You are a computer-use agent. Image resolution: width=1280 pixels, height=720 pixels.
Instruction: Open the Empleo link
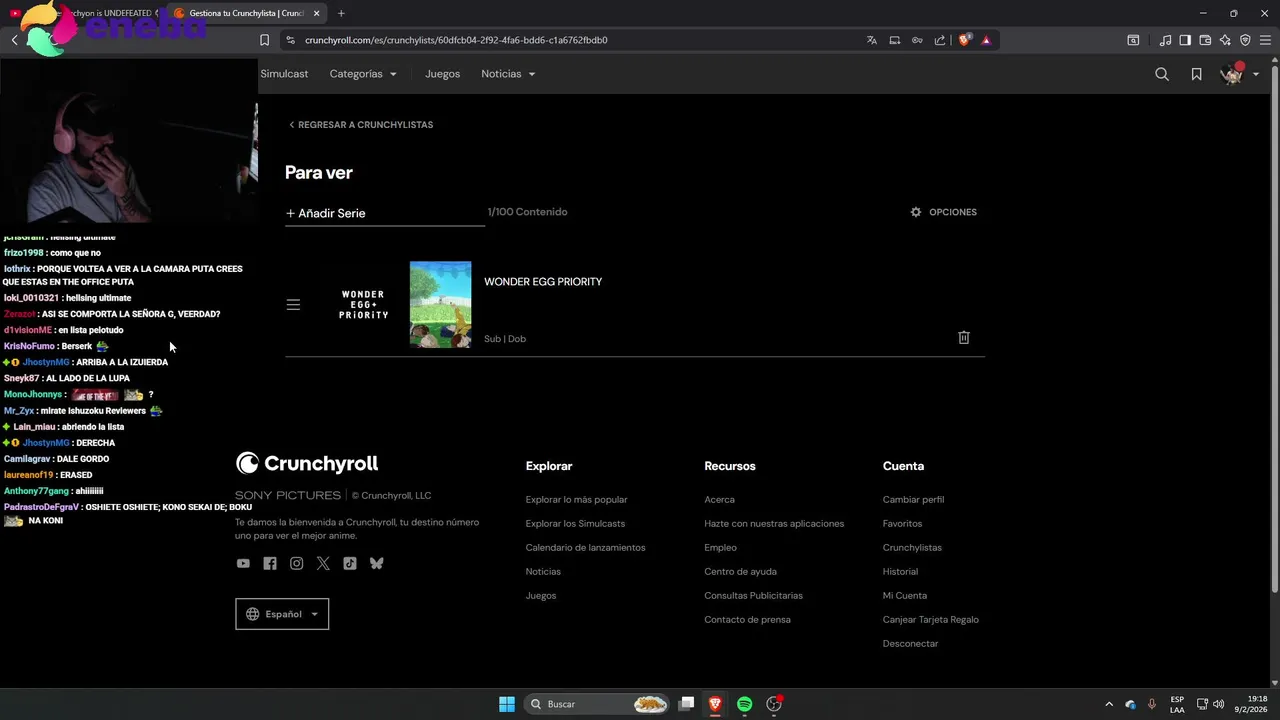[x=720, y=548]
